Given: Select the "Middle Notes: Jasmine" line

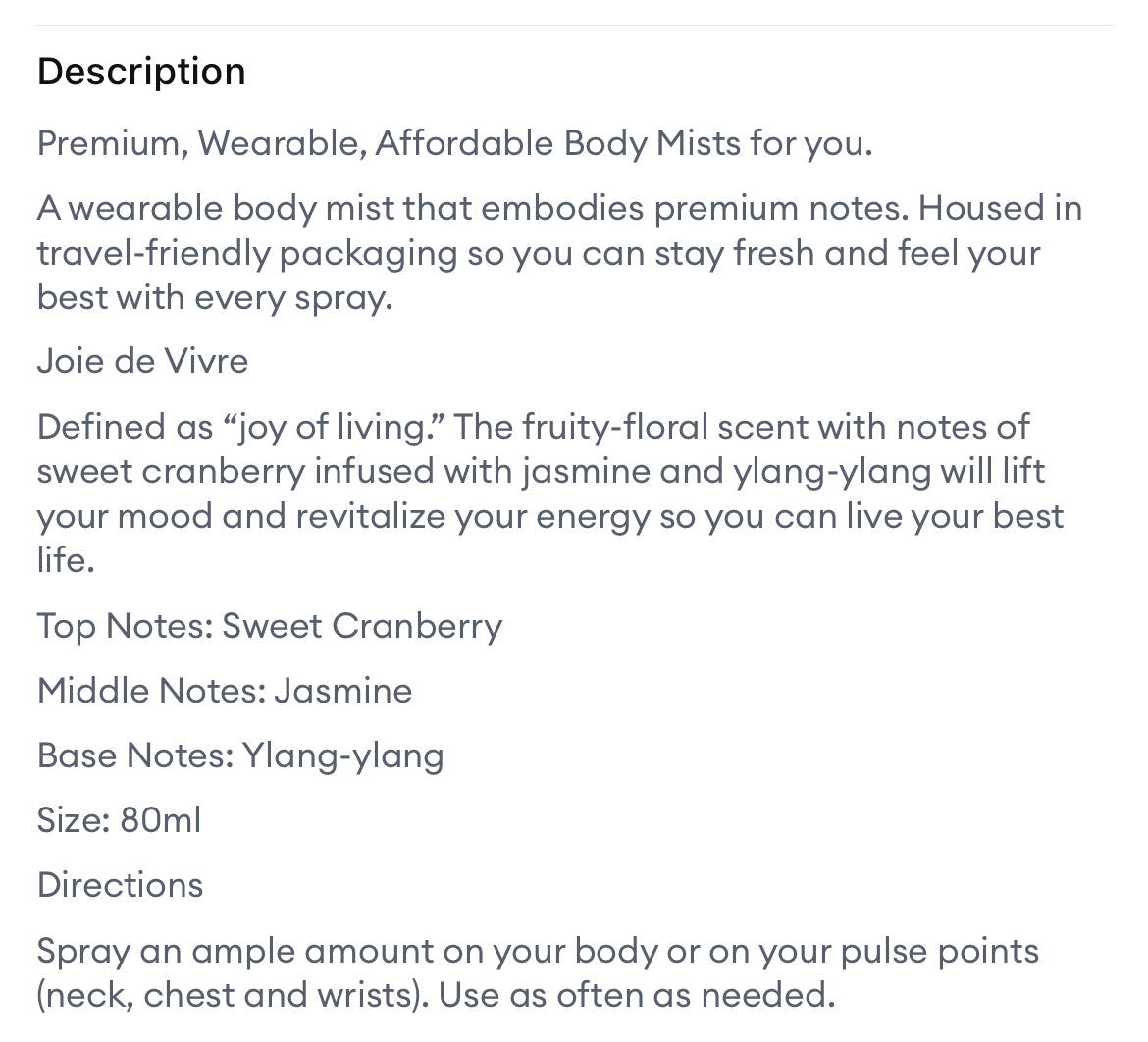Looking at the screenshot, I should click(224, 691).
